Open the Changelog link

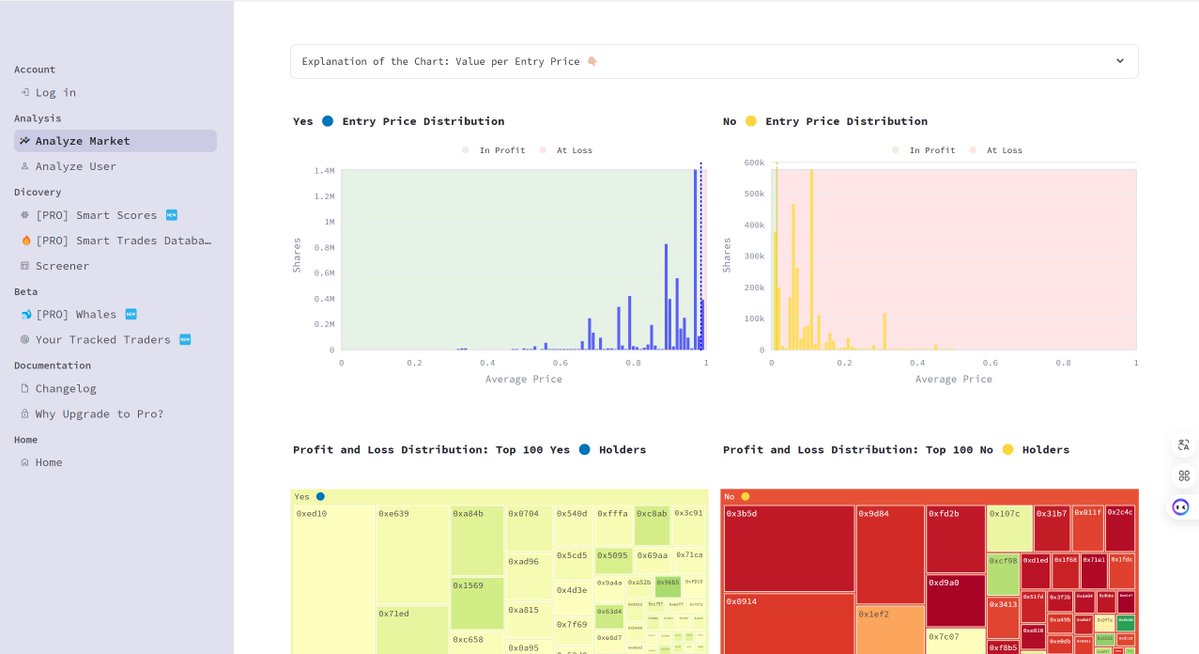point(66,389)
